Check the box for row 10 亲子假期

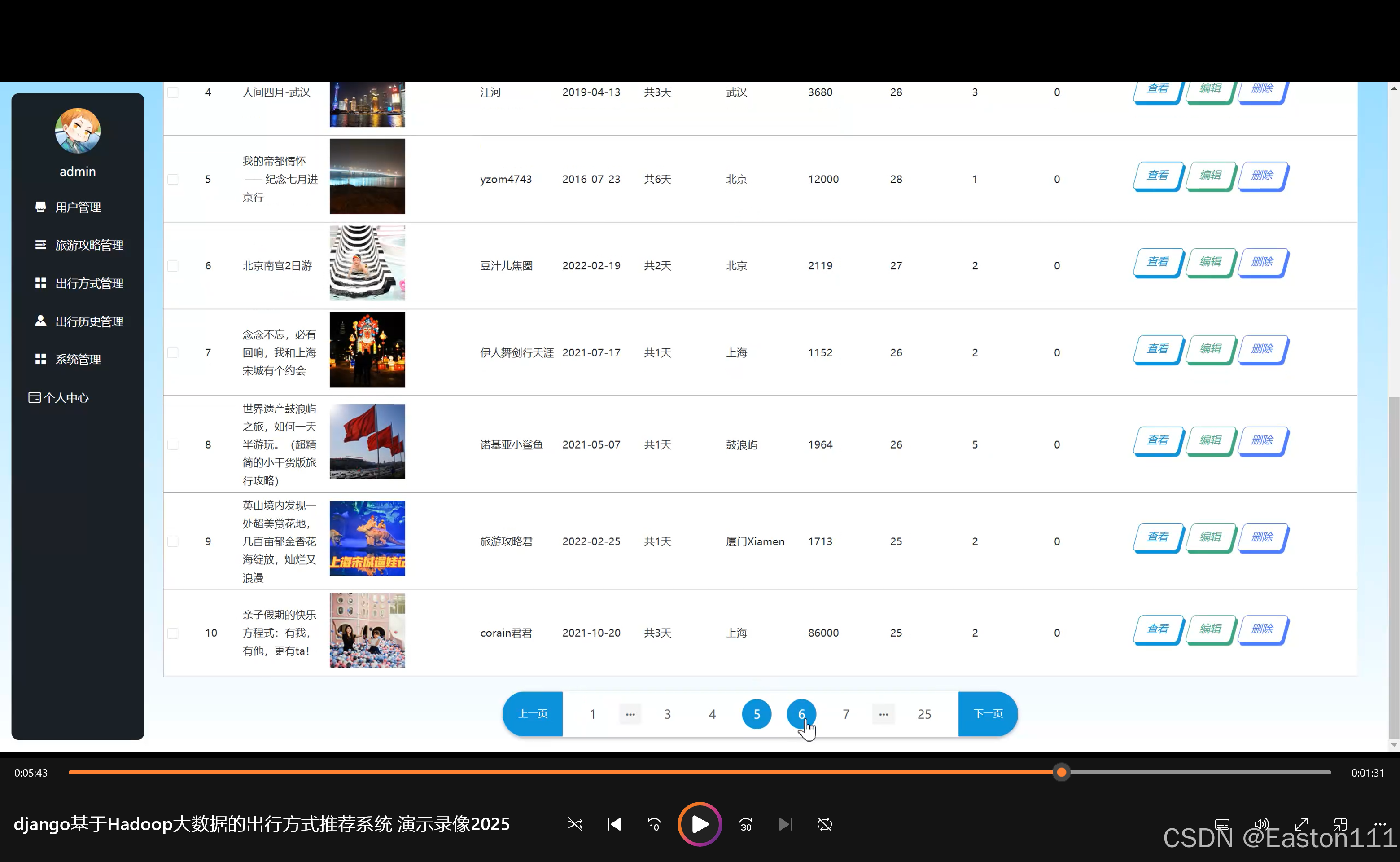point(173,633)
